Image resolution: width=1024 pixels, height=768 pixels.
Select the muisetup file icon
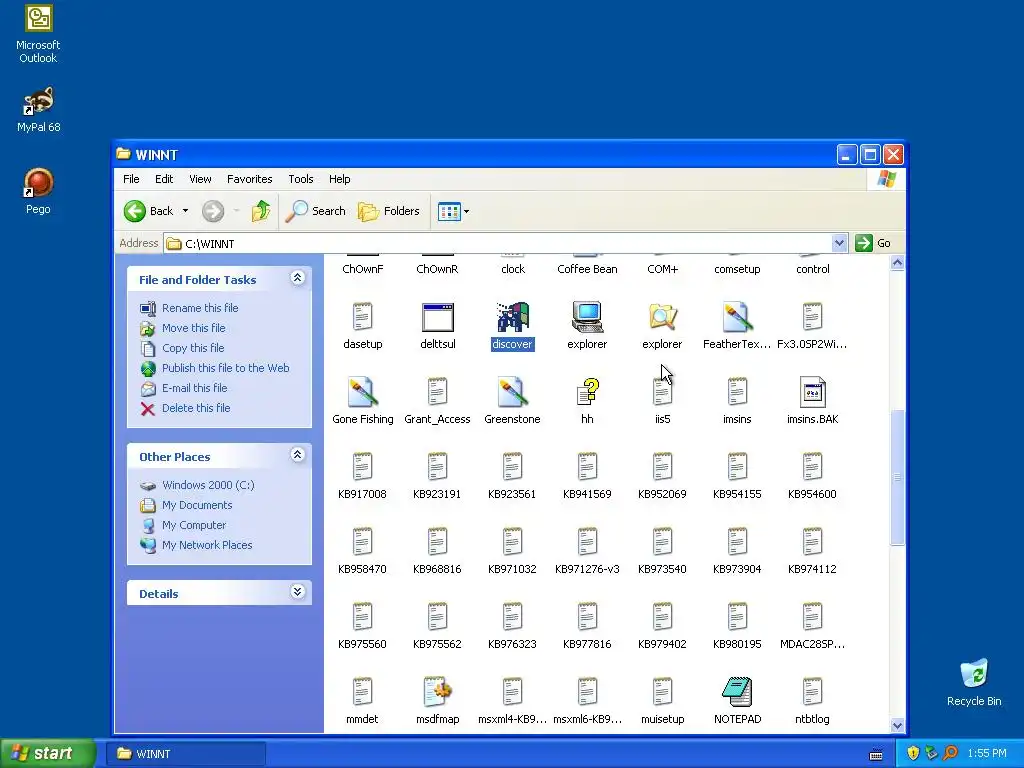pos(662,692)
